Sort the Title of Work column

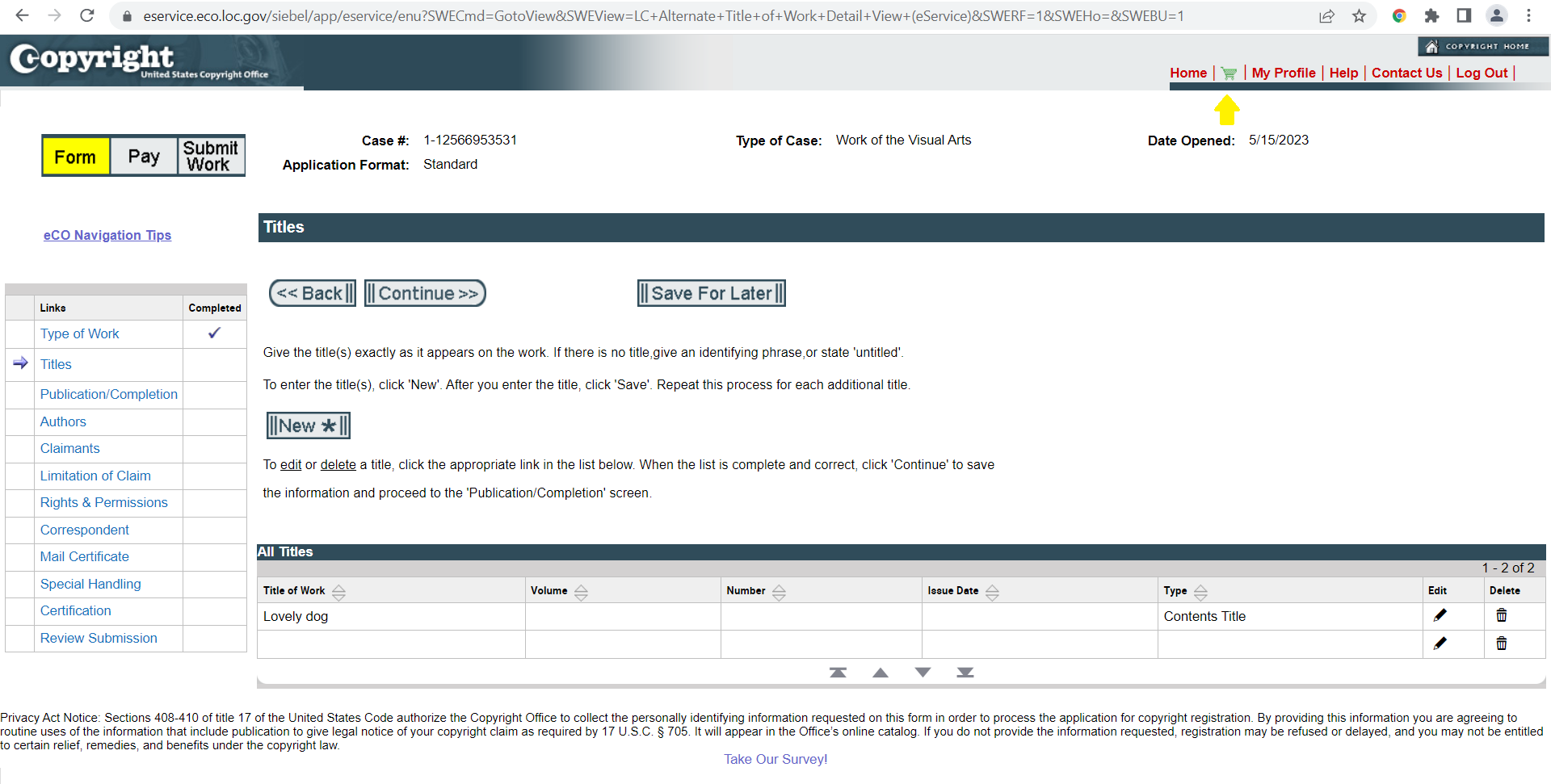[x=338, y=591]
